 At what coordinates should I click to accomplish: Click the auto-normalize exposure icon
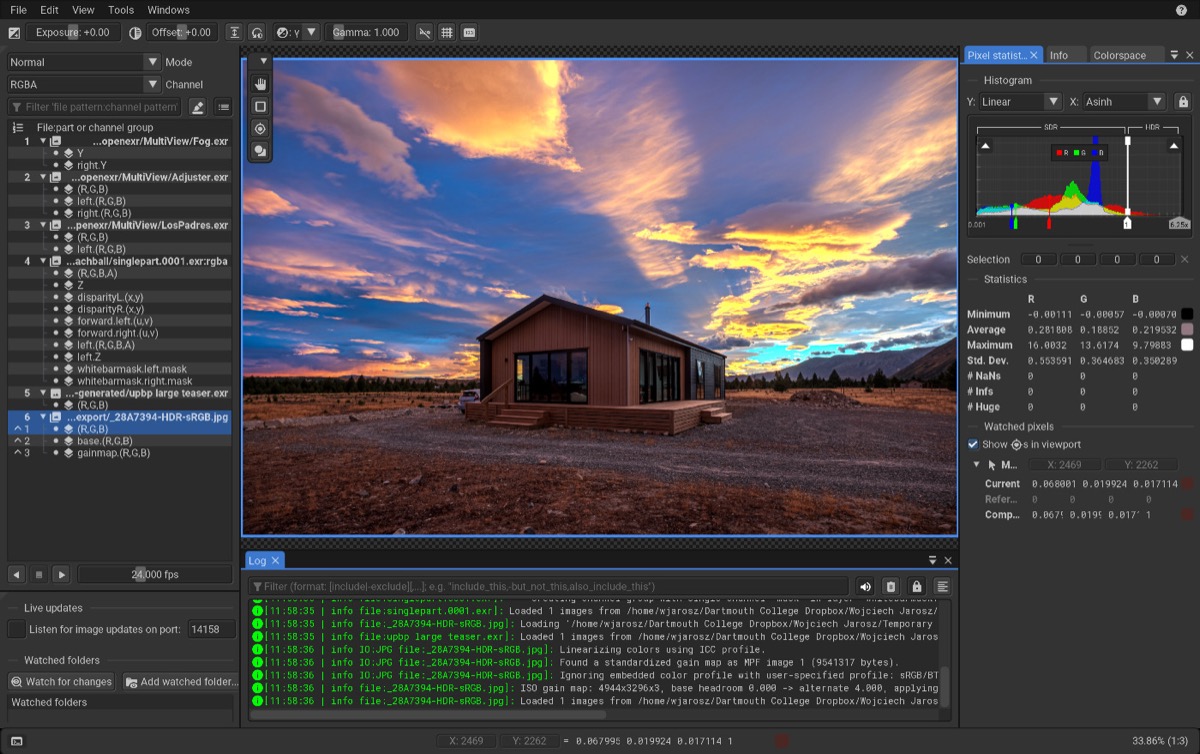(x=234, y=32)
